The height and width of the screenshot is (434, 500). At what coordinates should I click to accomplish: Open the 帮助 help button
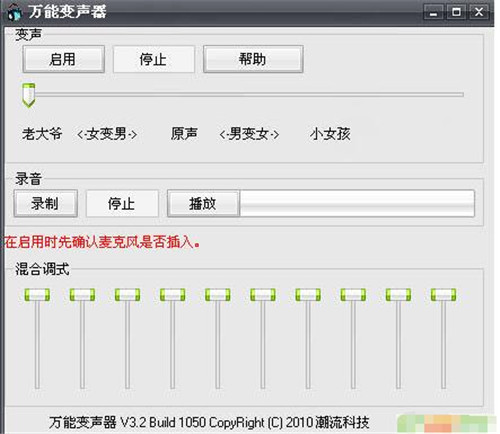(x=253, y=59)
